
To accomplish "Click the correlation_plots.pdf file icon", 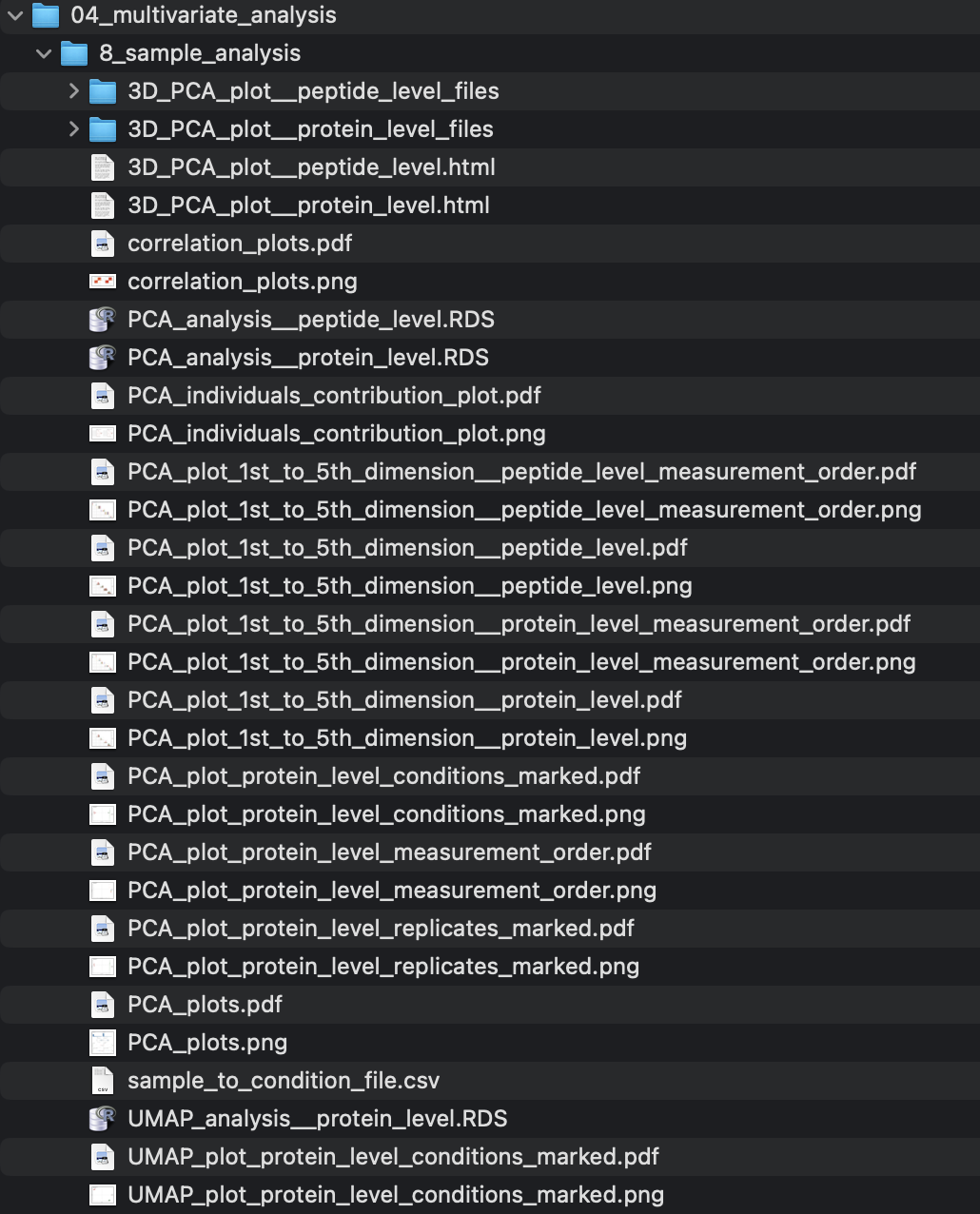I will tap(103, 244).
